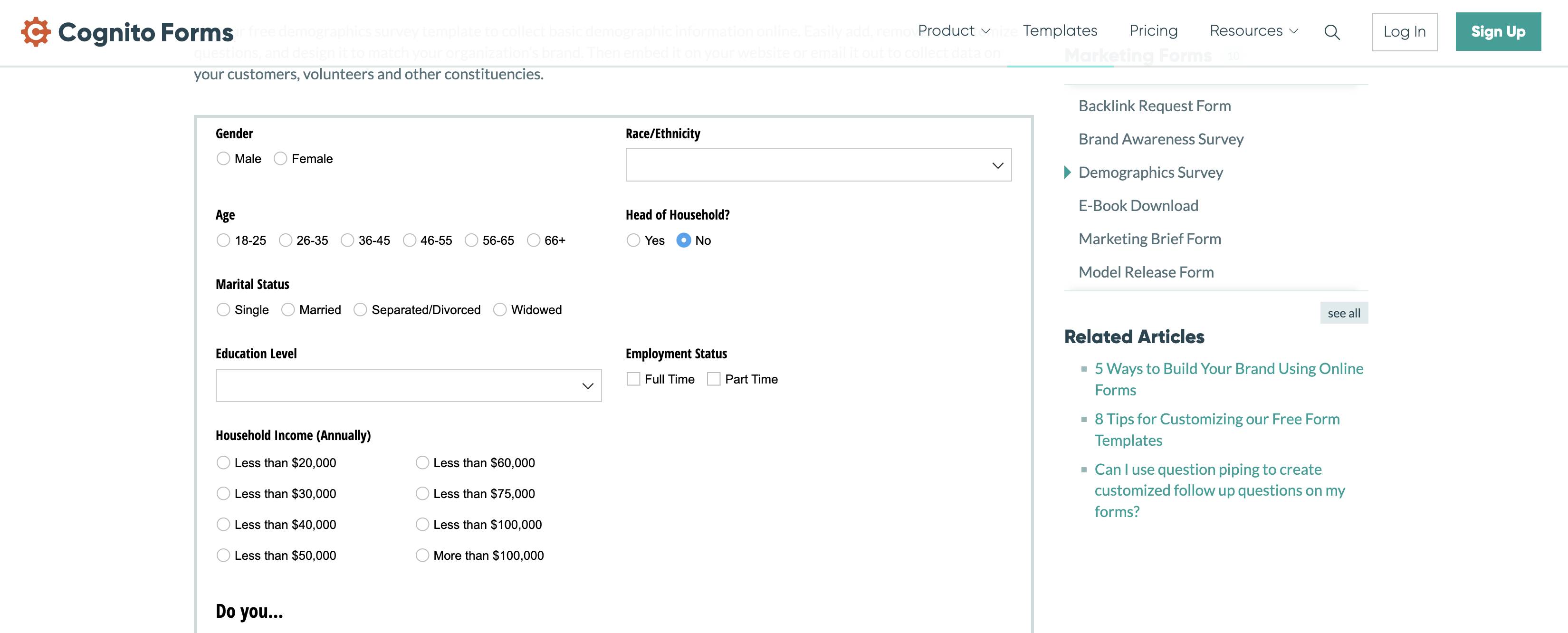Enable the Full Time checkbox
1568x633 pixels.
pos(633,379)
